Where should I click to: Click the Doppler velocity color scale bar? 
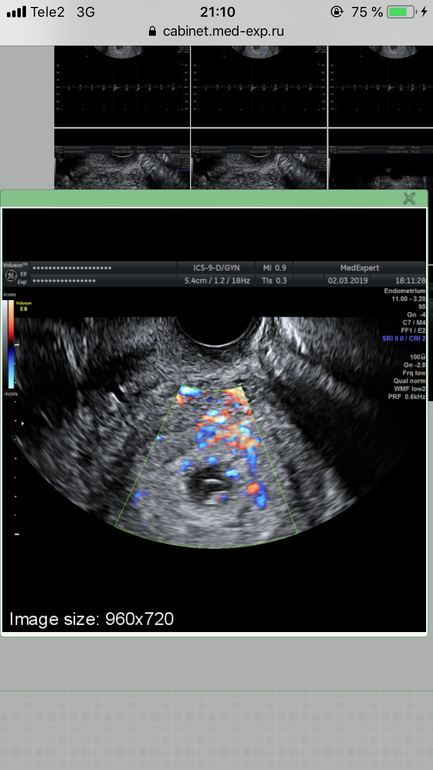tap(11, 344)
